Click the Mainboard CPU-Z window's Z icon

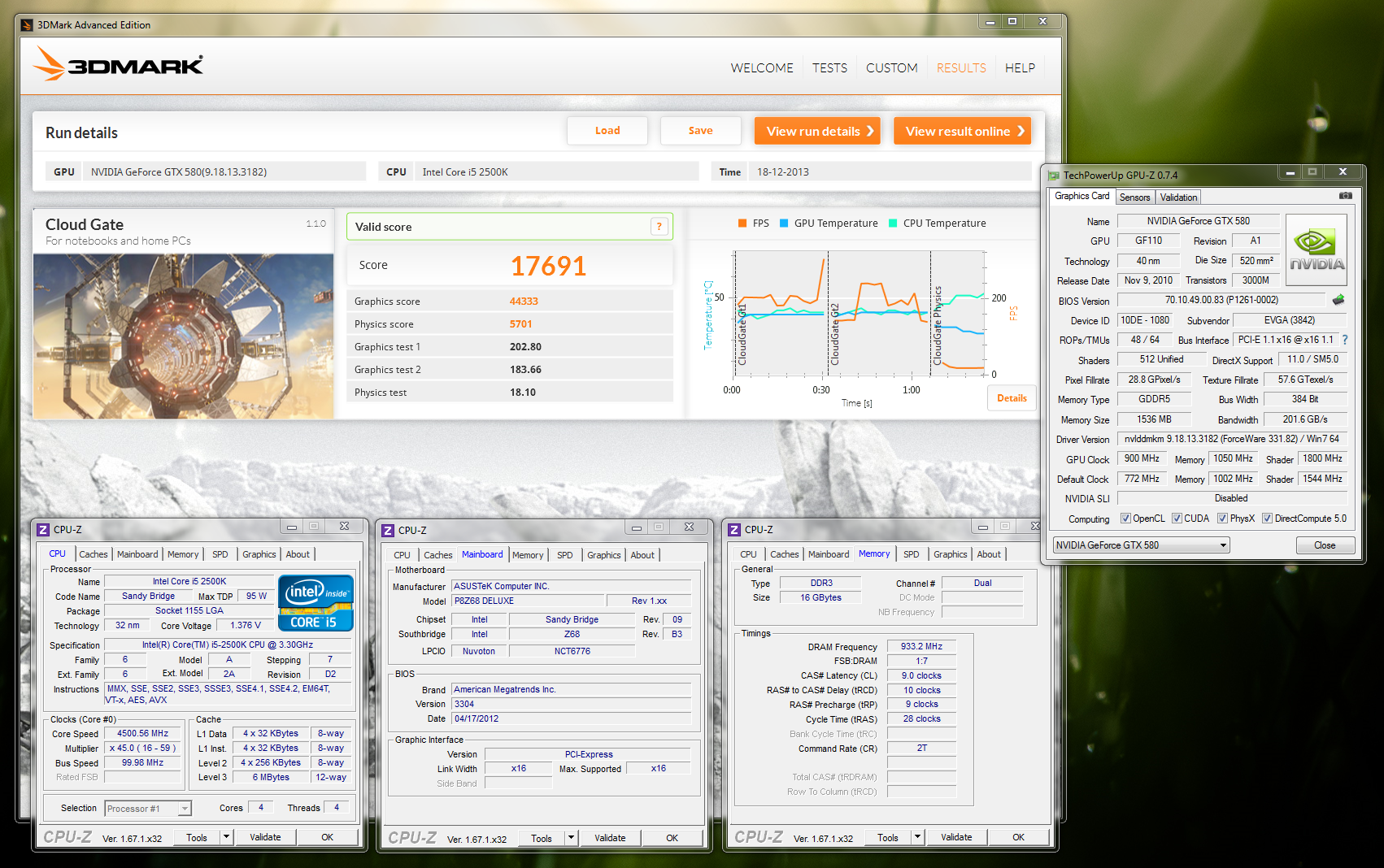pyautogui.click(x=388, y=530)
